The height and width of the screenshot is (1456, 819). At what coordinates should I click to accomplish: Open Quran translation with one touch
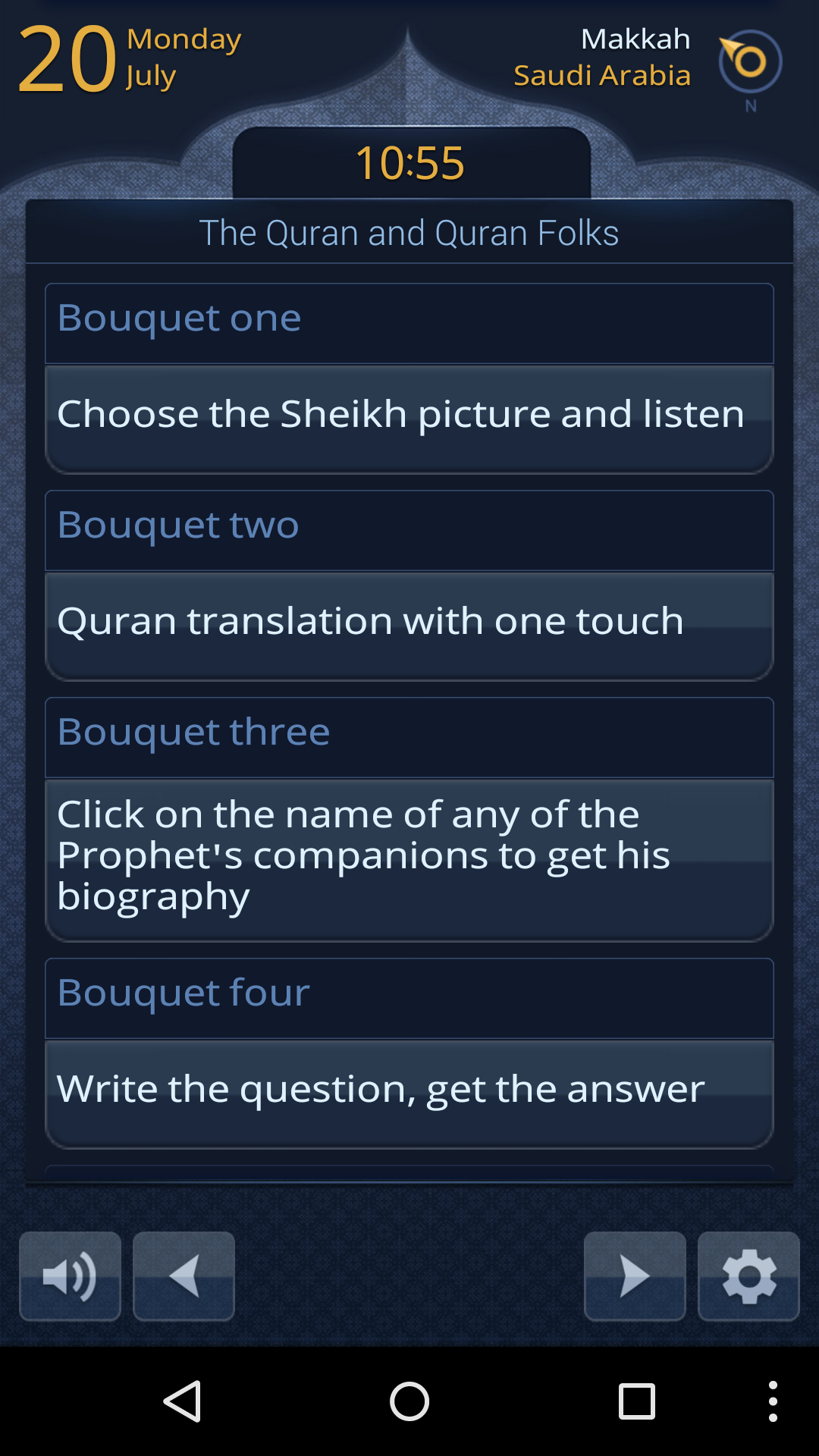point(409,626)
